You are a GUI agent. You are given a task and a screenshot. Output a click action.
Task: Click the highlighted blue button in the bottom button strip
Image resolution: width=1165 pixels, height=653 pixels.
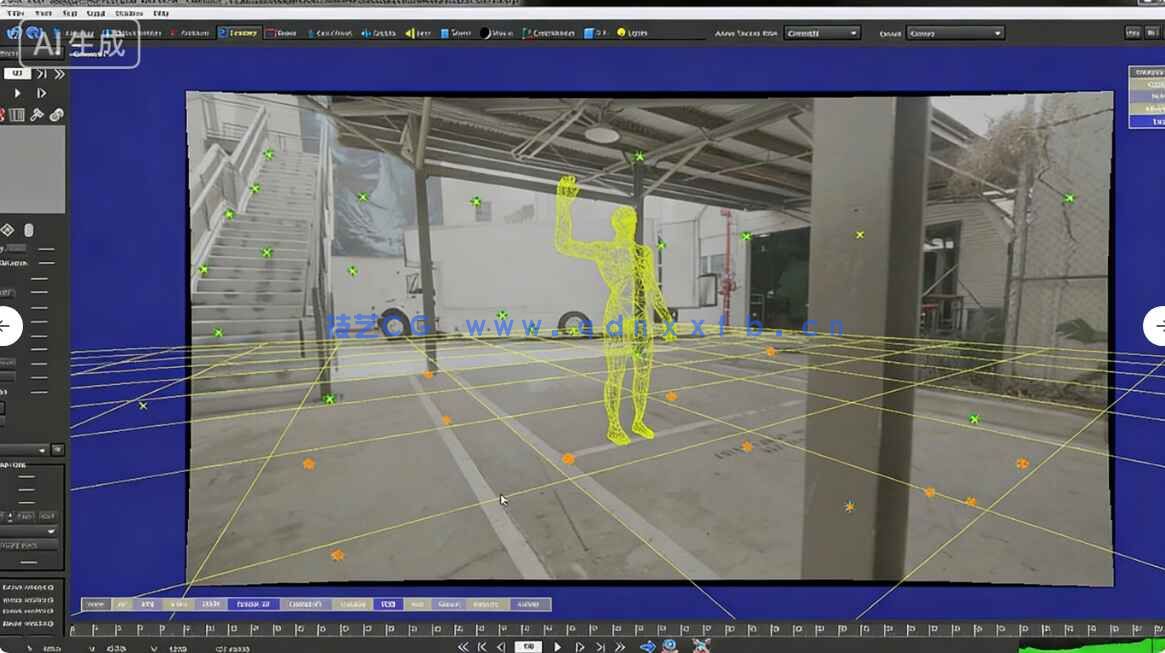pyautogui.click(x=390, y=604)
